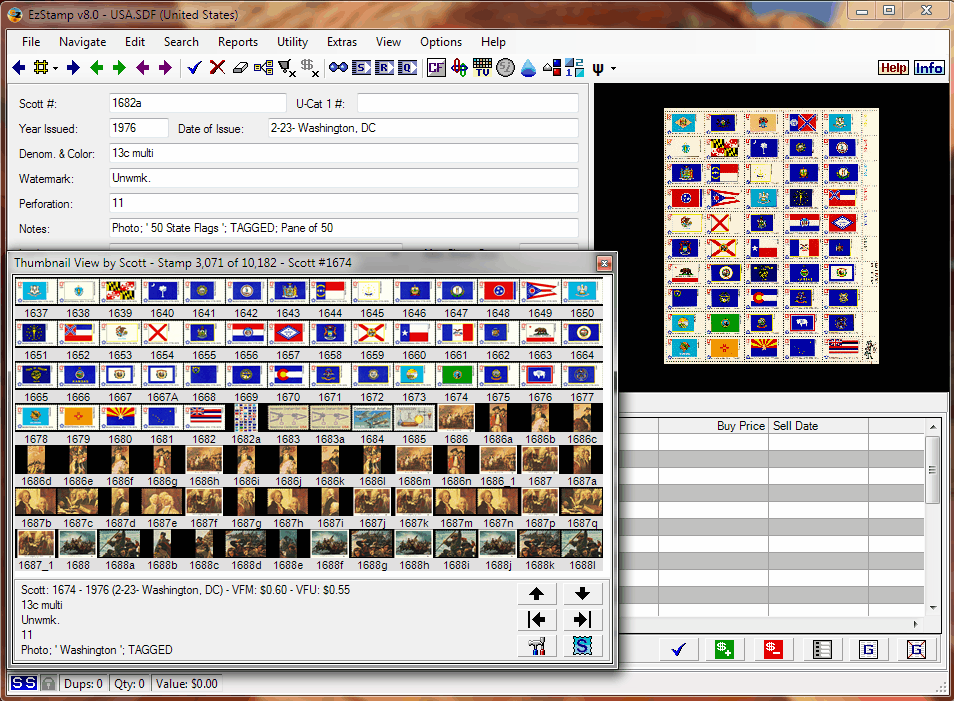The image size is (954, 701).
Task: Toggle the padlock icon in status bar
Action: (x=48, y=684)
